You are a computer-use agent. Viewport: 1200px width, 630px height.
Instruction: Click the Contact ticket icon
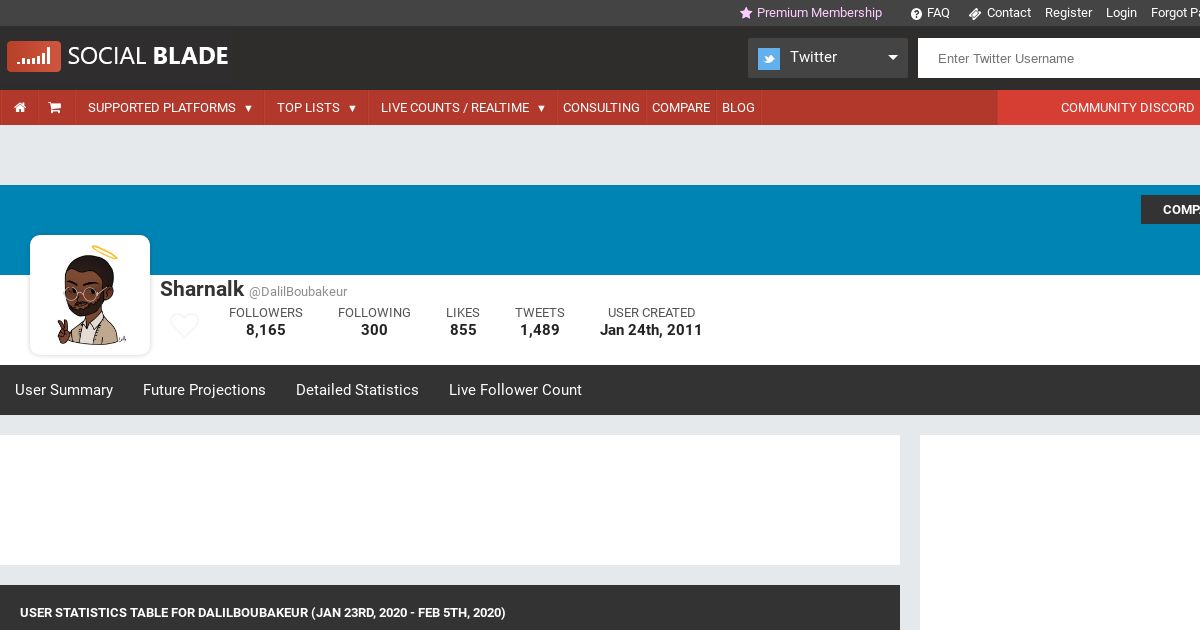click(975, 14)
